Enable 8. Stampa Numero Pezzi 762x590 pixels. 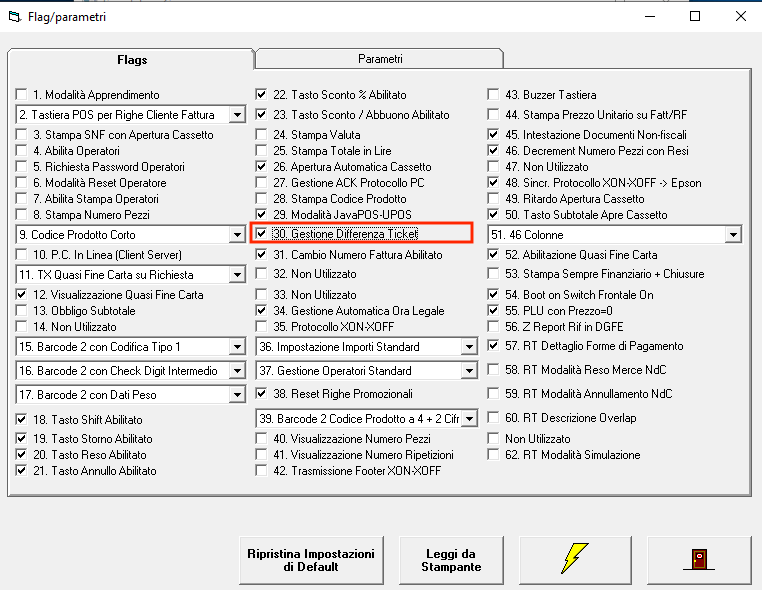21,214
